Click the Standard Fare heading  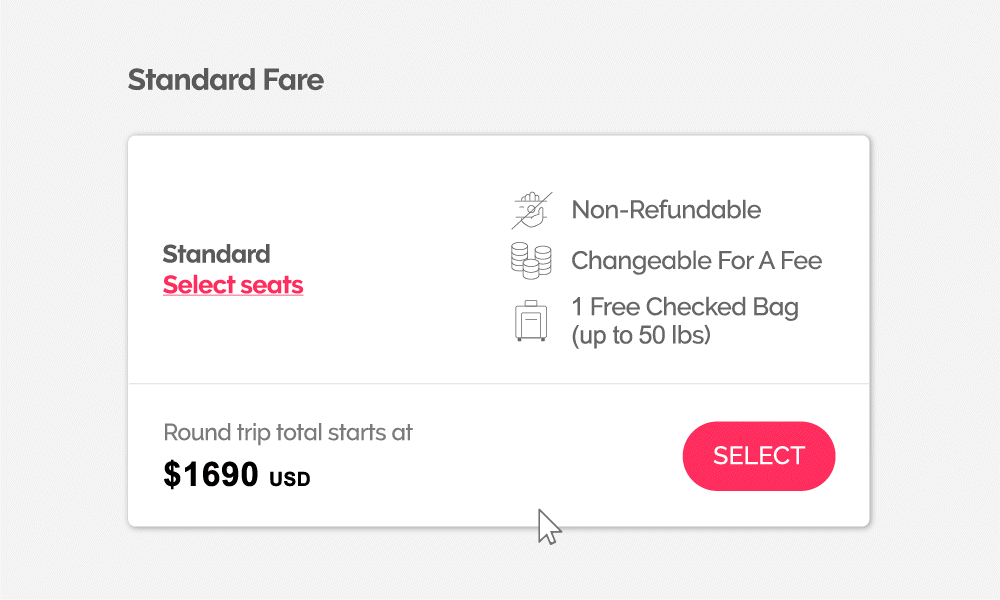coord(226,80)
